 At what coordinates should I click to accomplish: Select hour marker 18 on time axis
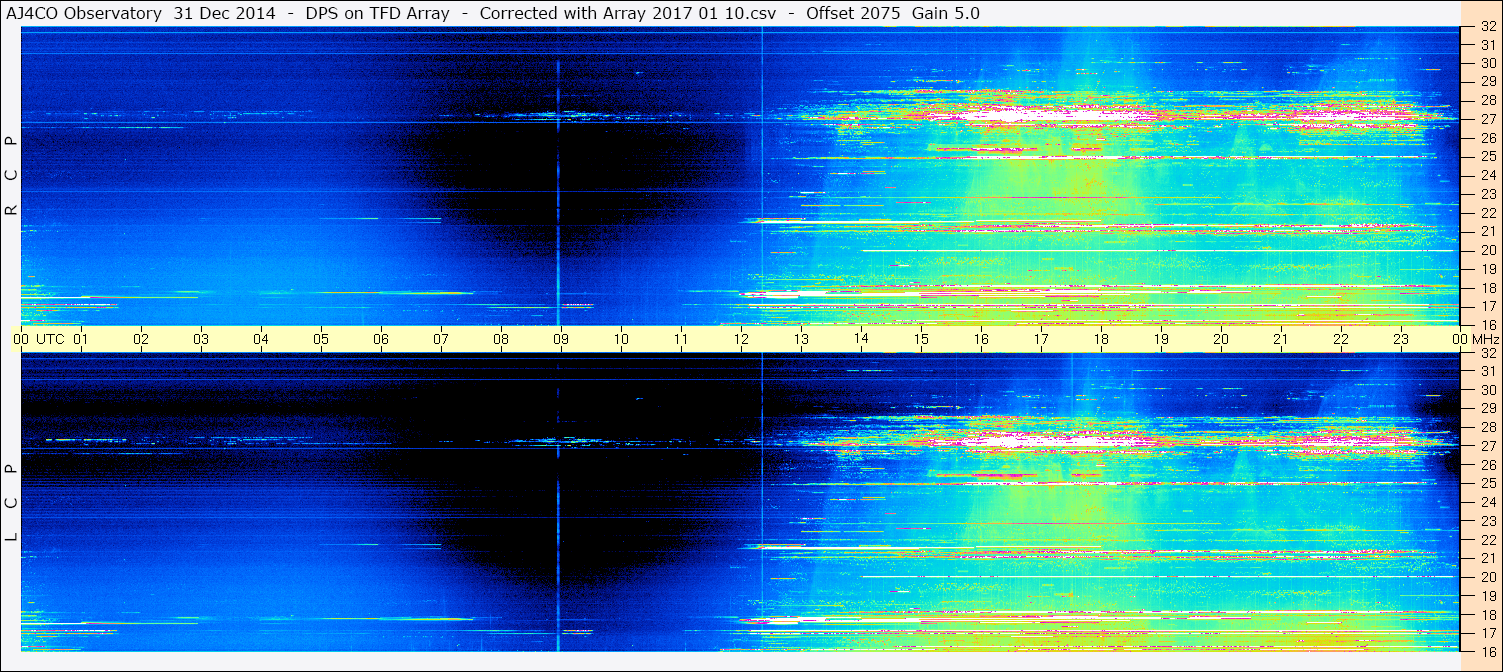coord(1101,339)
